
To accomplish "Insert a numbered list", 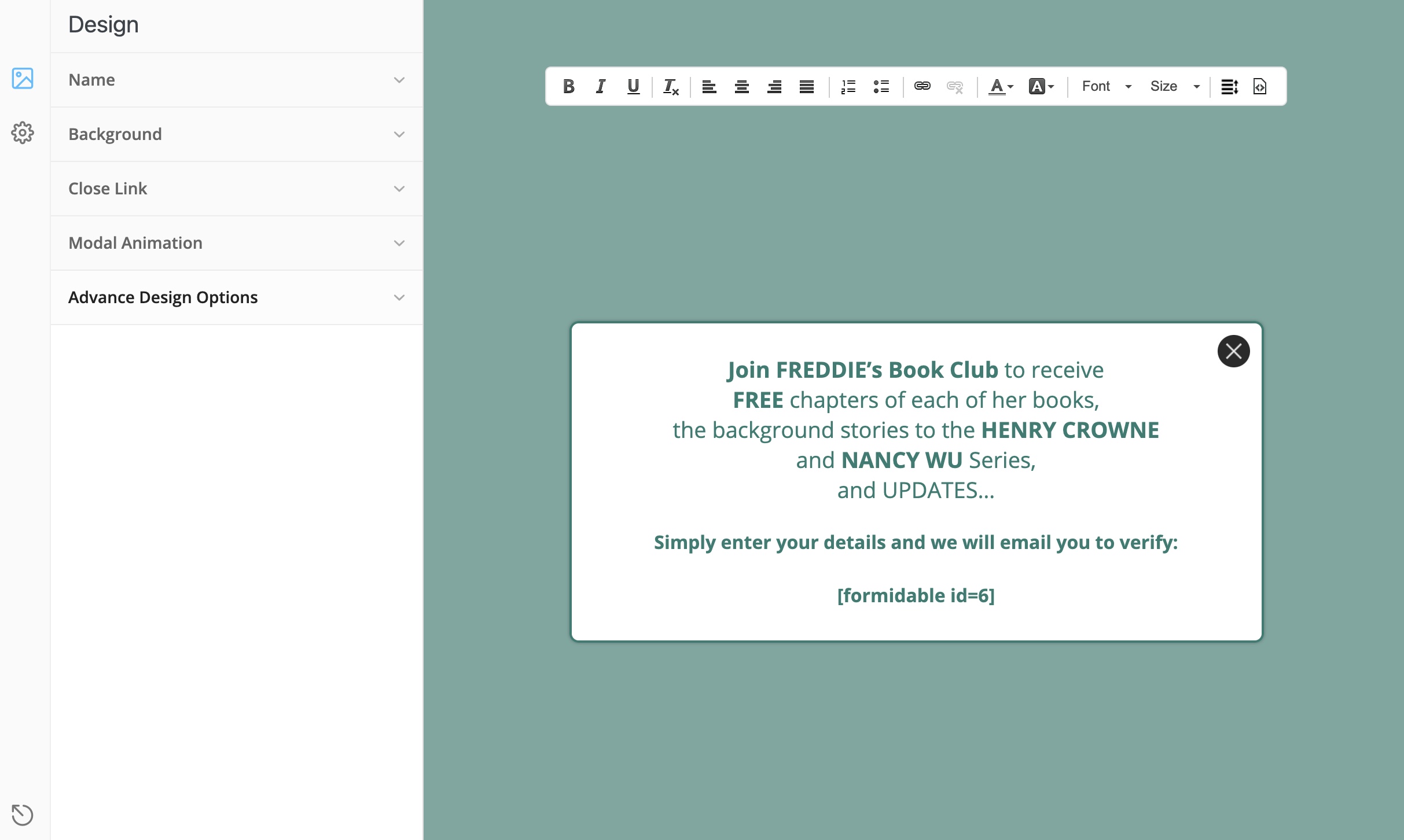I will point(848,86).
